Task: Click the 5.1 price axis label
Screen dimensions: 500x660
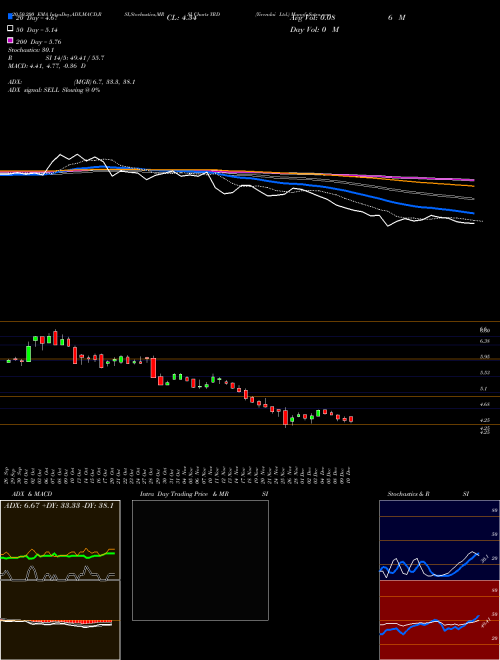Action: (484, 389)
